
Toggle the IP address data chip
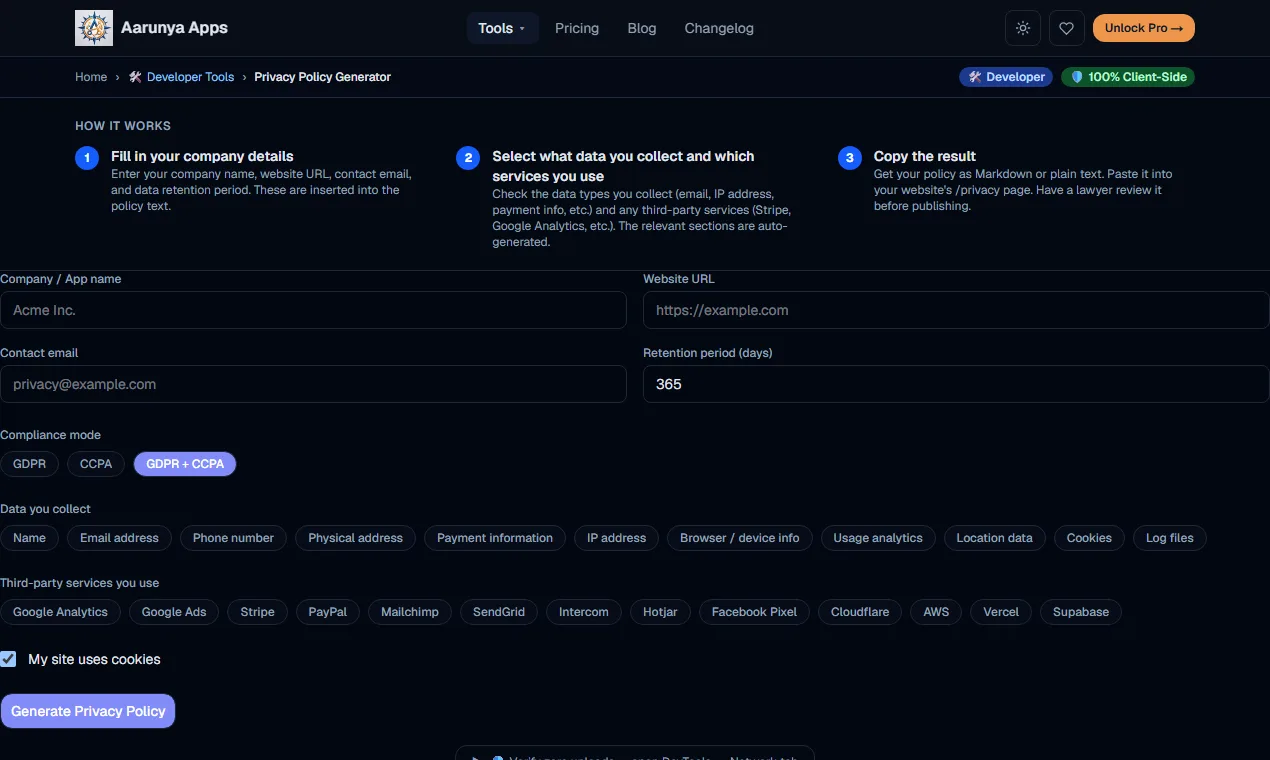(617, 538)
